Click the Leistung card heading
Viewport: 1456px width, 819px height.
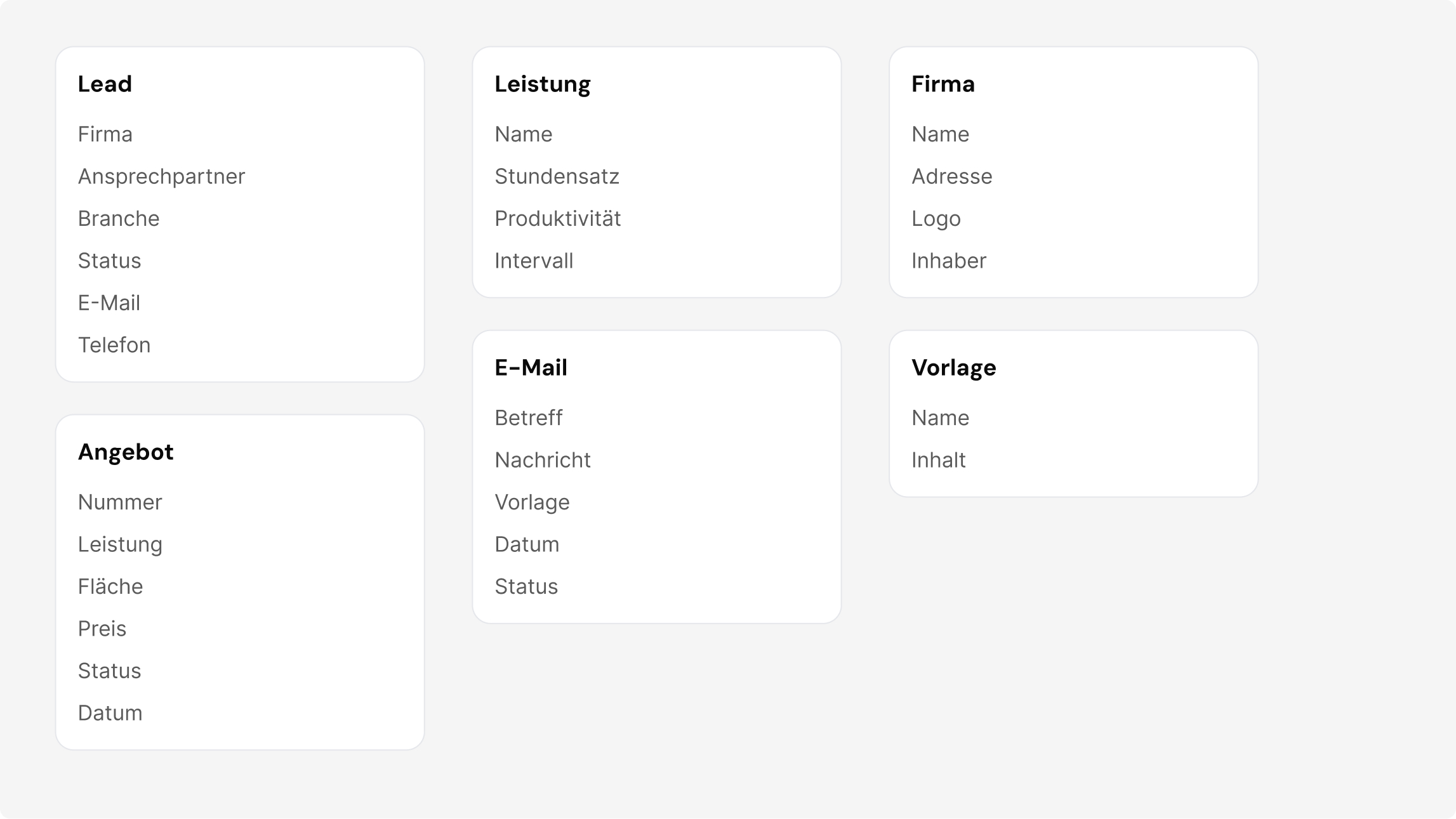pyautogui.click(x=543, y=84)
